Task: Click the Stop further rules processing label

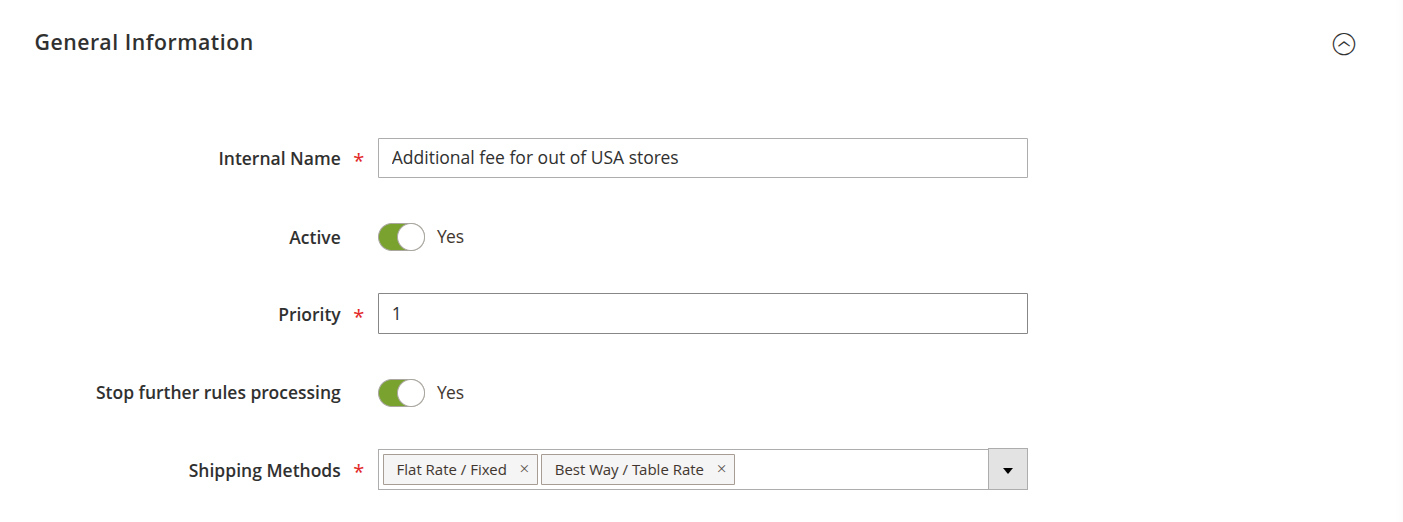Action: coord(218,393)
